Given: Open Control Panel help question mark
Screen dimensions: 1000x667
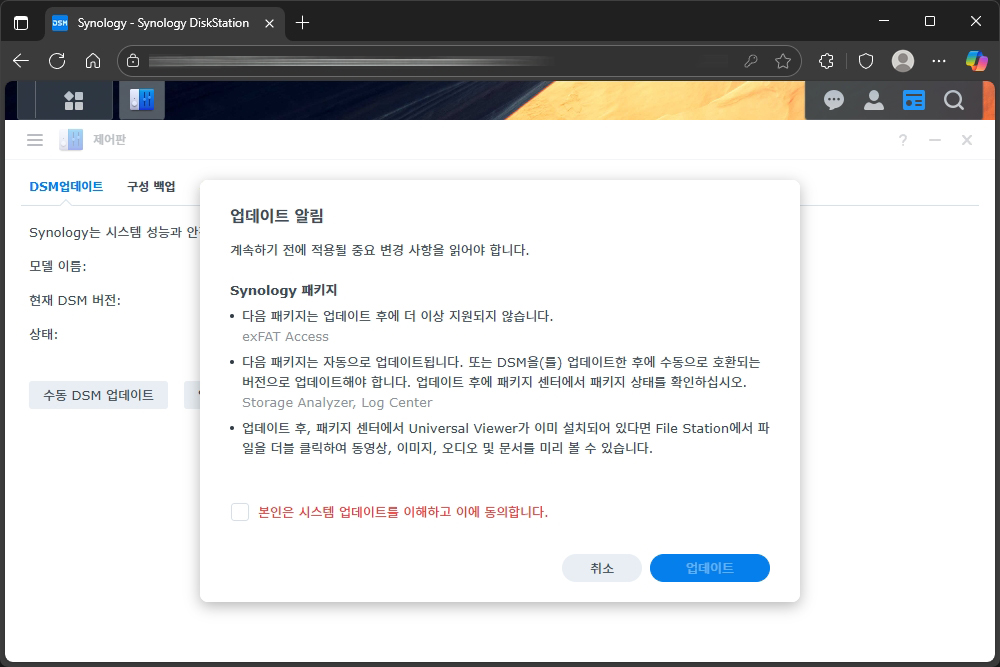Looking at the screenshot, I should point(902,140).
